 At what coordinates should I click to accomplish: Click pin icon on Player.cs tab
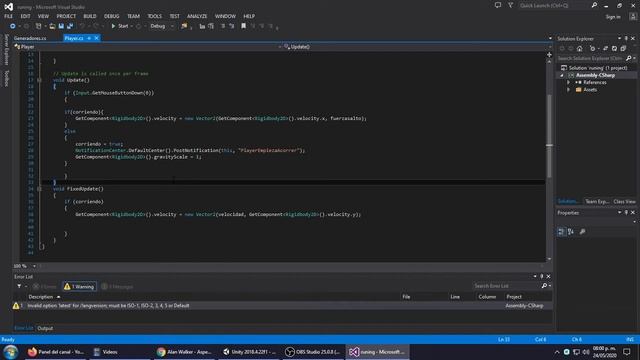[x=89, y=38]
